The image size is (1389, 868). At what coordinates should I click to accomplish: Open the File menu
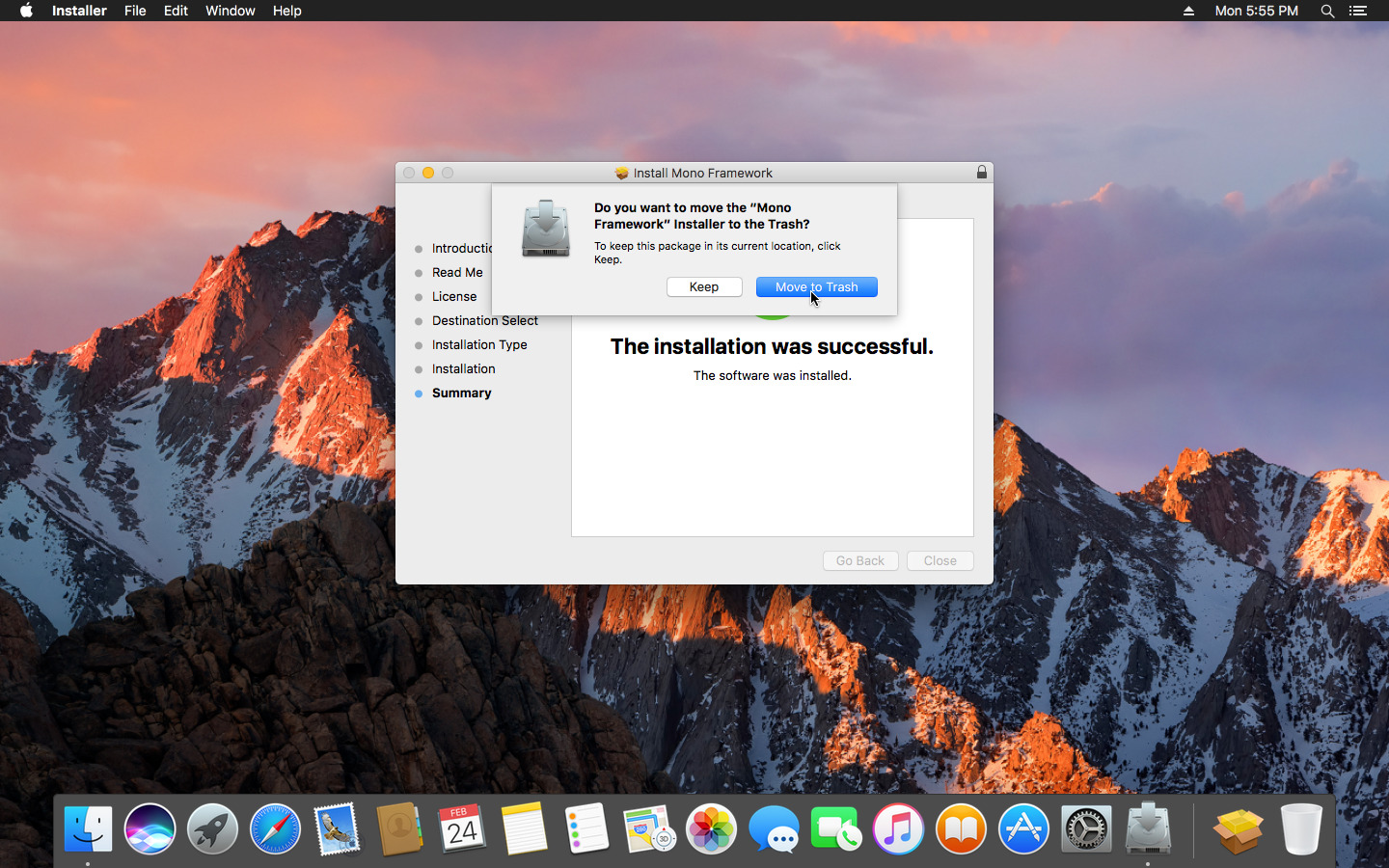pos(135,11)
